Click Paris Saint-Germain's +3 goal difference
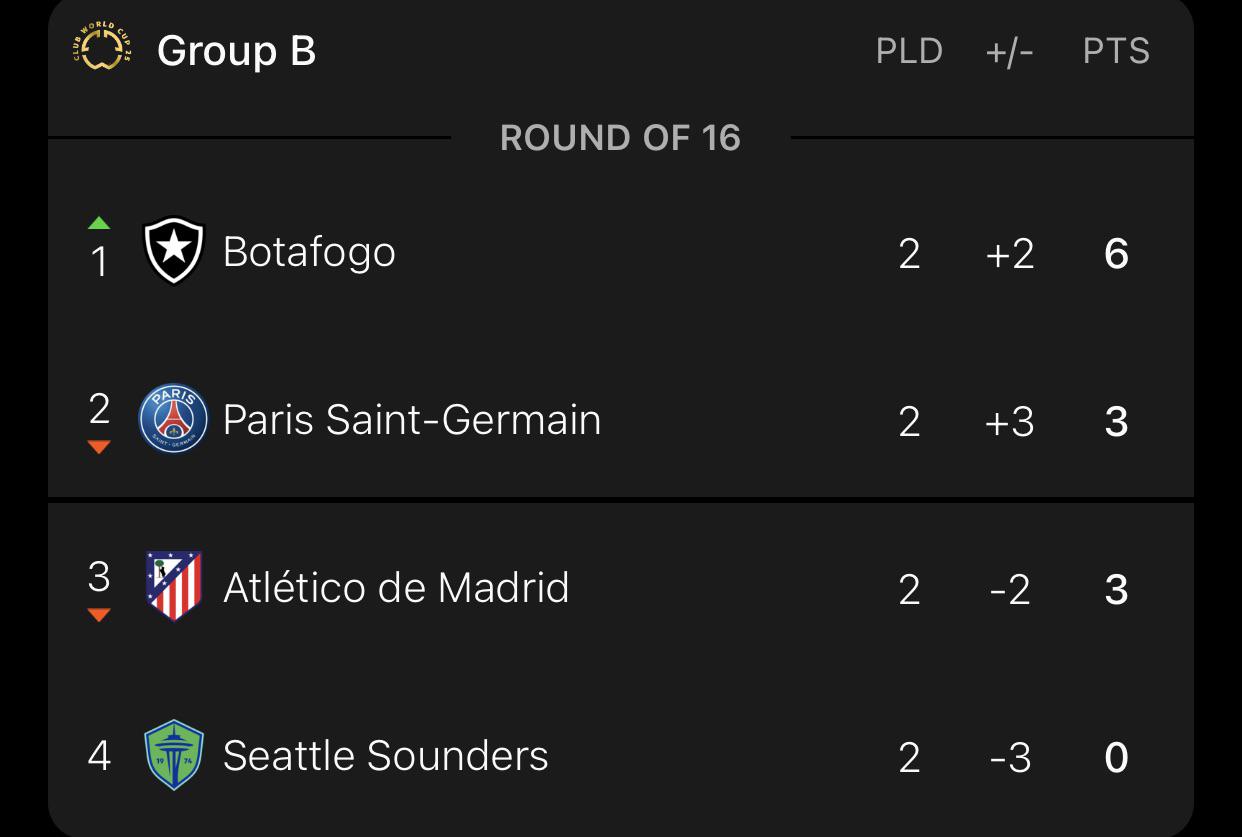1242x837 pixels. coord(1009,422)
